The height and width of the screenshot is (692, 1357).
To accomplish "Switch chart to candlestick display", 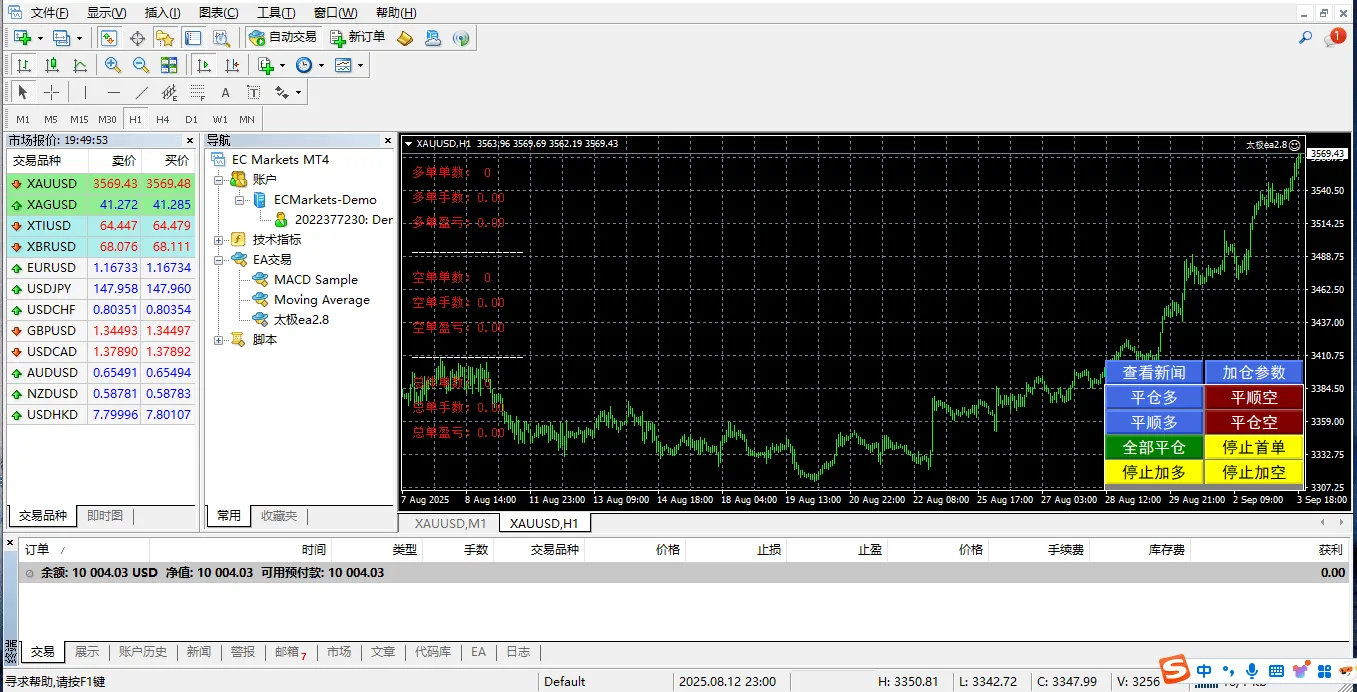I will tap(52, 65).
